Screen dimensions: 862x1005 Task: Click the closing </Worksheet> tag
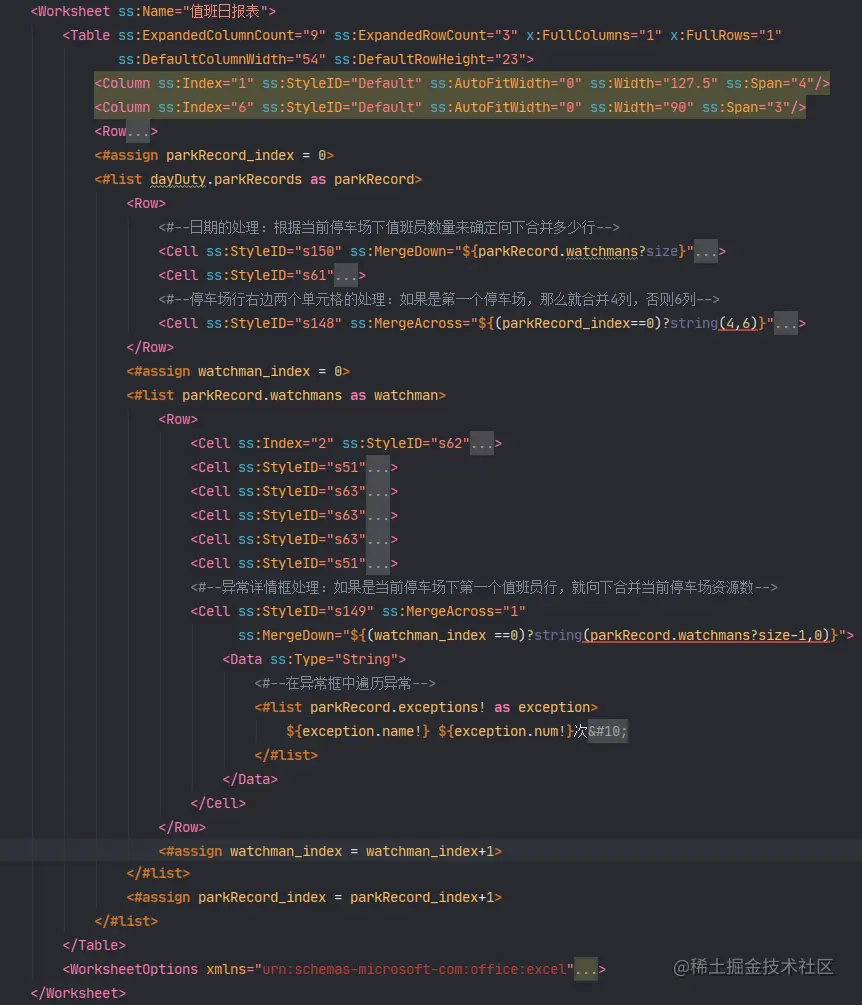(78, 993)
